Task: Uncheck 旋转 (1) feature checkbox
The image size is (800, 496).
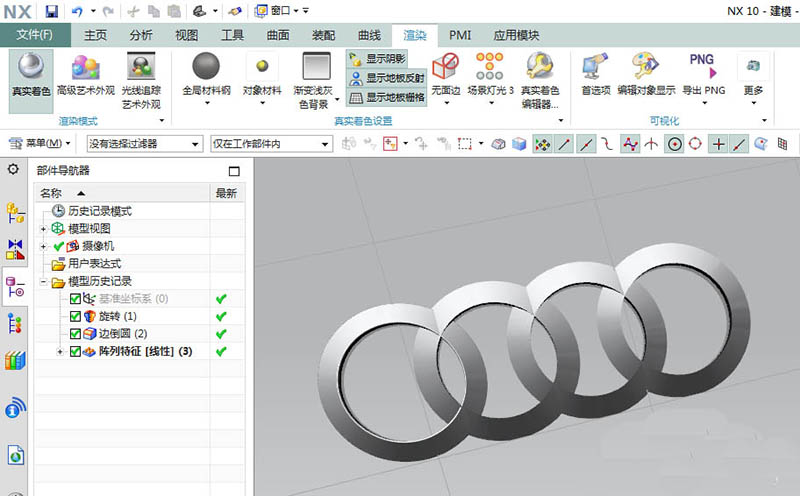Action: (x=75, y=316)
